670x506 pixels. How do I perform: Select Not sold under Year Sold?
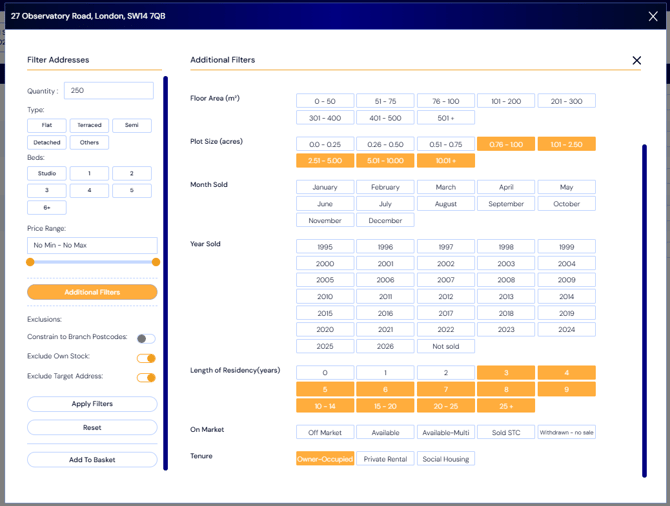(446, 346)
